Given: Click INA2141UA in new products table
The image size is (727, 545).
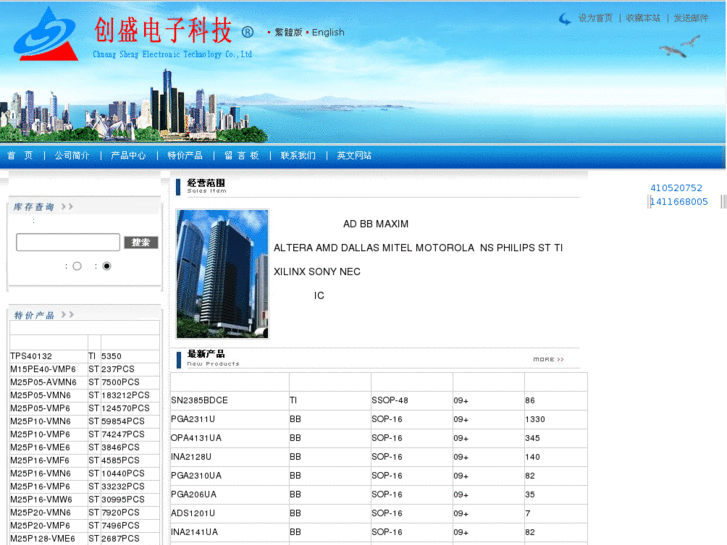Looking at the screenshot, I should click(194, 532).
